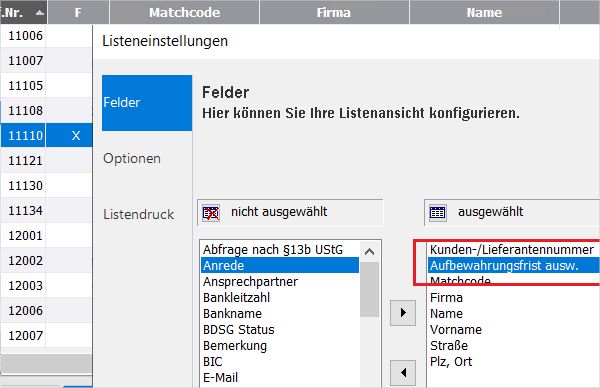Image resolution: width=600 pixels, height=388 pixels.
Task: Select 'Bemerkung' field
Action: 280,346
